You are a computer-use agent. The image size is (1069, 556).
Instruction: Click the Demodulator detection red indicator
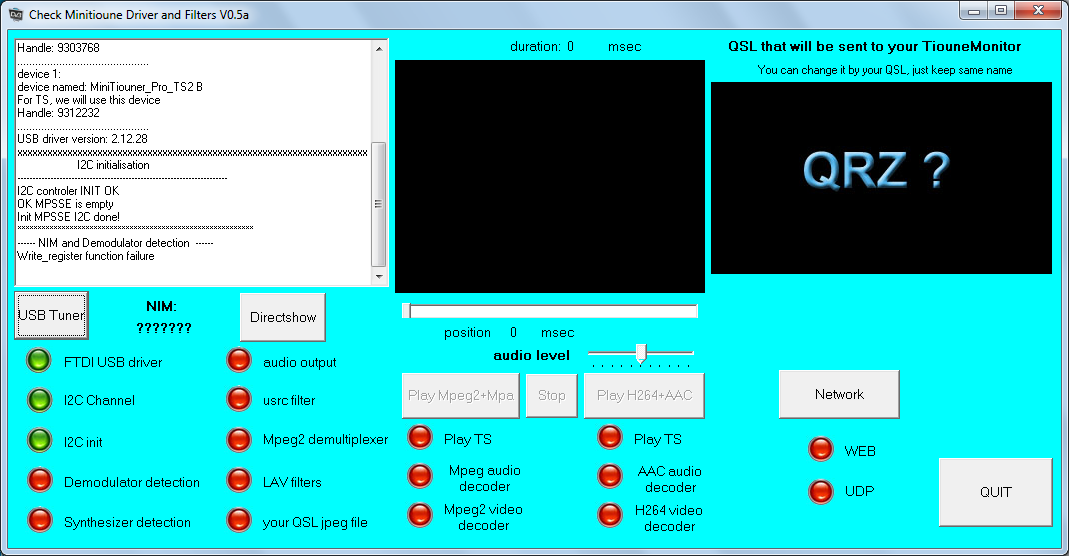pos(40,480)
